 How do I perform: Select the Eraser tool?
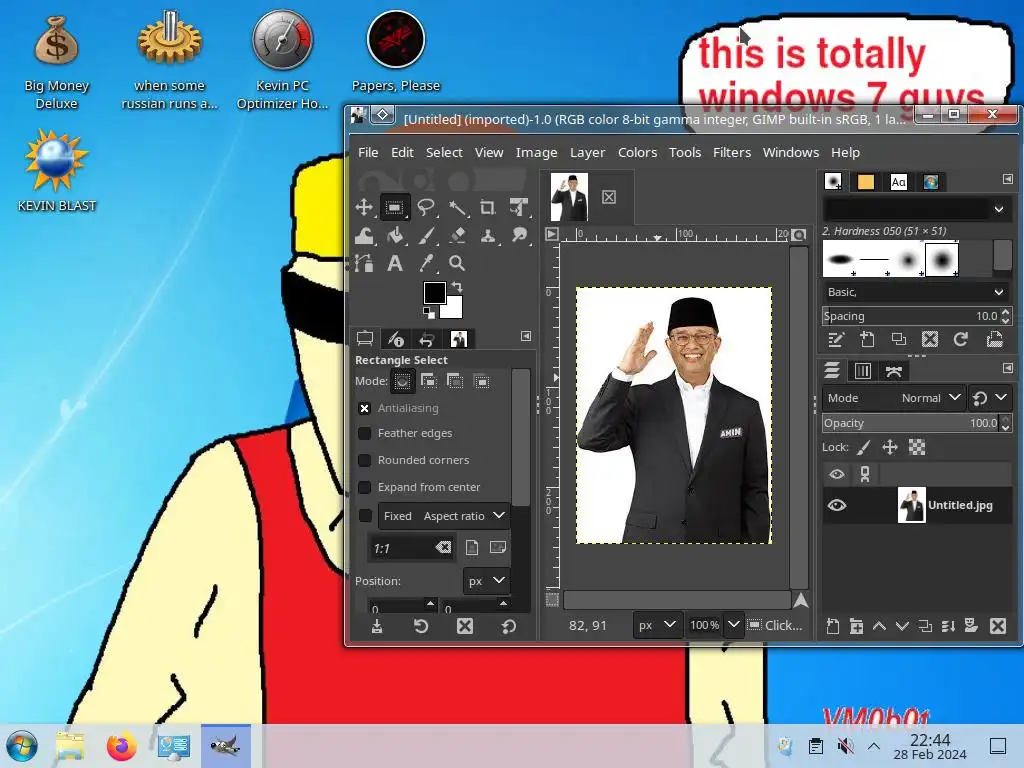click(x=457, y=236)
